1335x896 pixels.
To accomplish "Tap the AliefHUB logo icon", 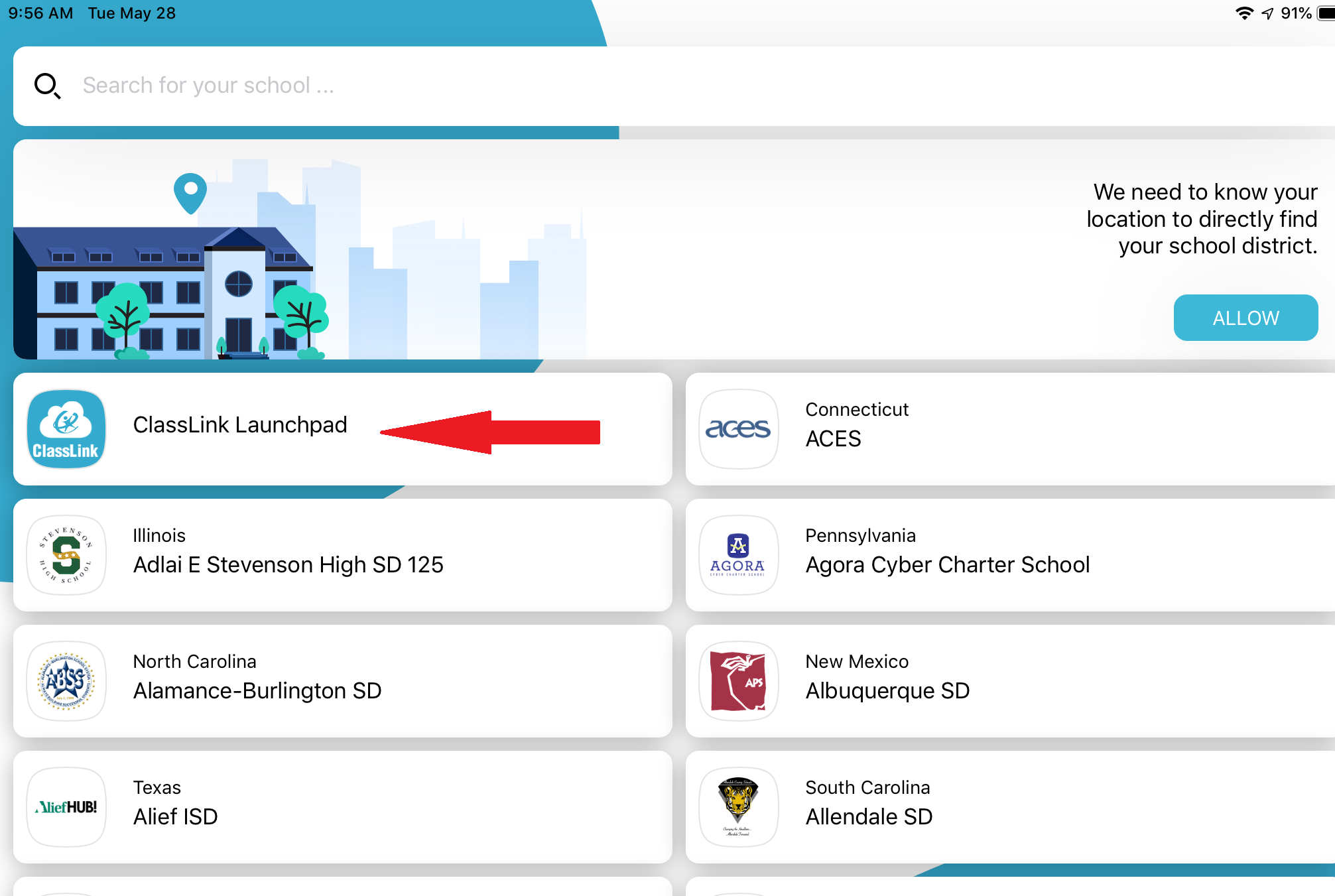I will pyautogui.click(x=66, y=807).
